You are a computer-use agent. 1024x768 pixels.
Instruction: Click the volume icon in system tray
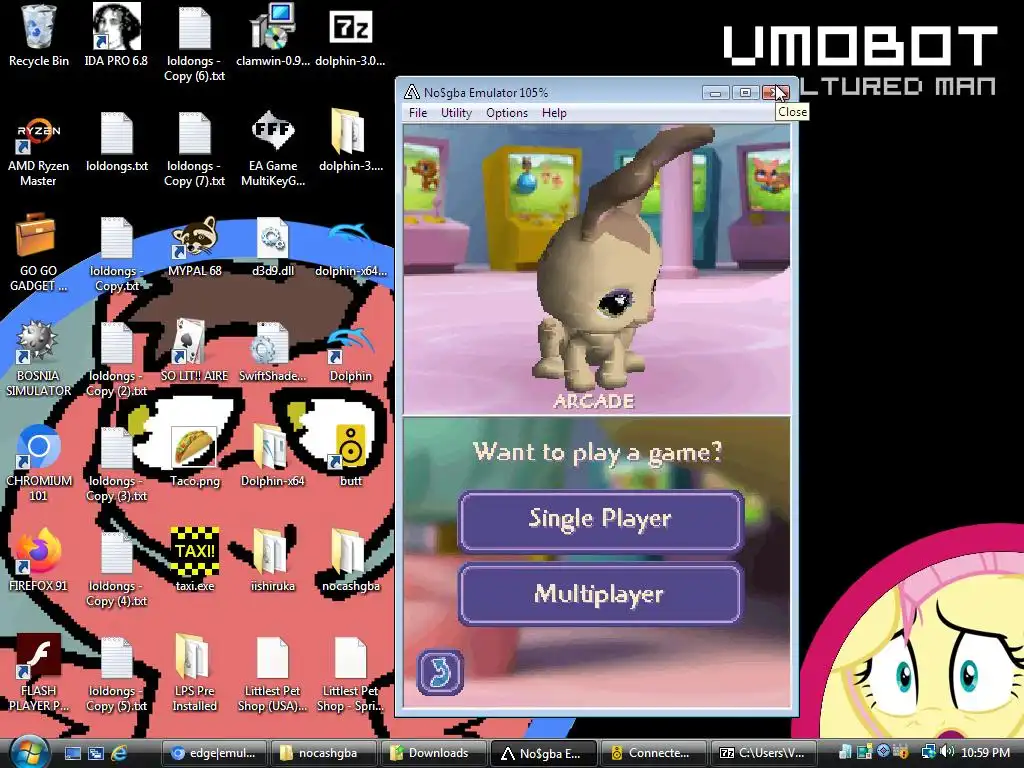pyautogui.click(x=948, y=752)
